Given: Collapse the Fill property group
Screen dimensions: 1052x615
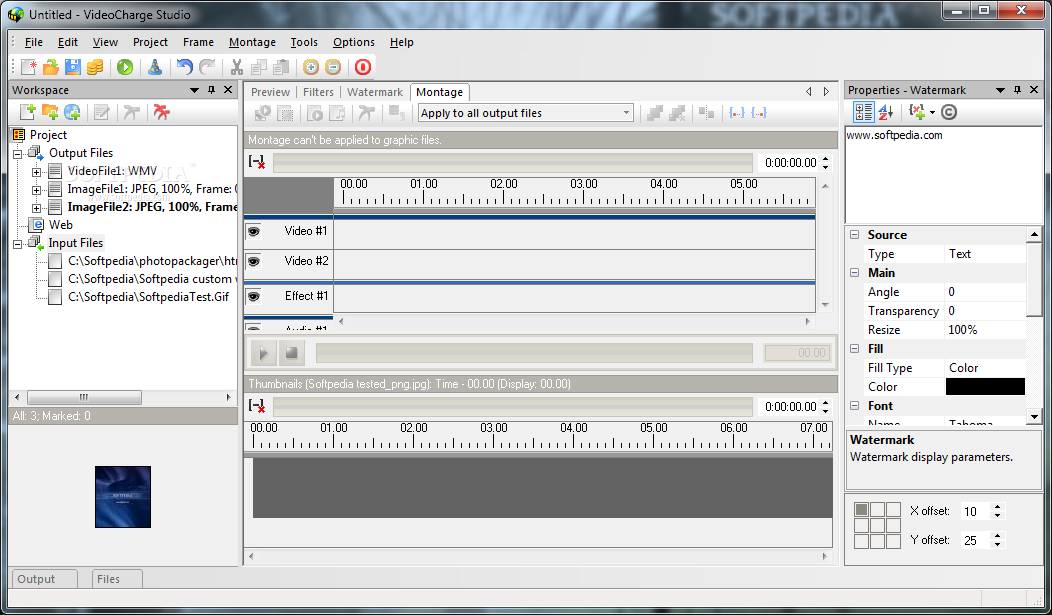Looking at the screenshot, I should click(855, 349).
